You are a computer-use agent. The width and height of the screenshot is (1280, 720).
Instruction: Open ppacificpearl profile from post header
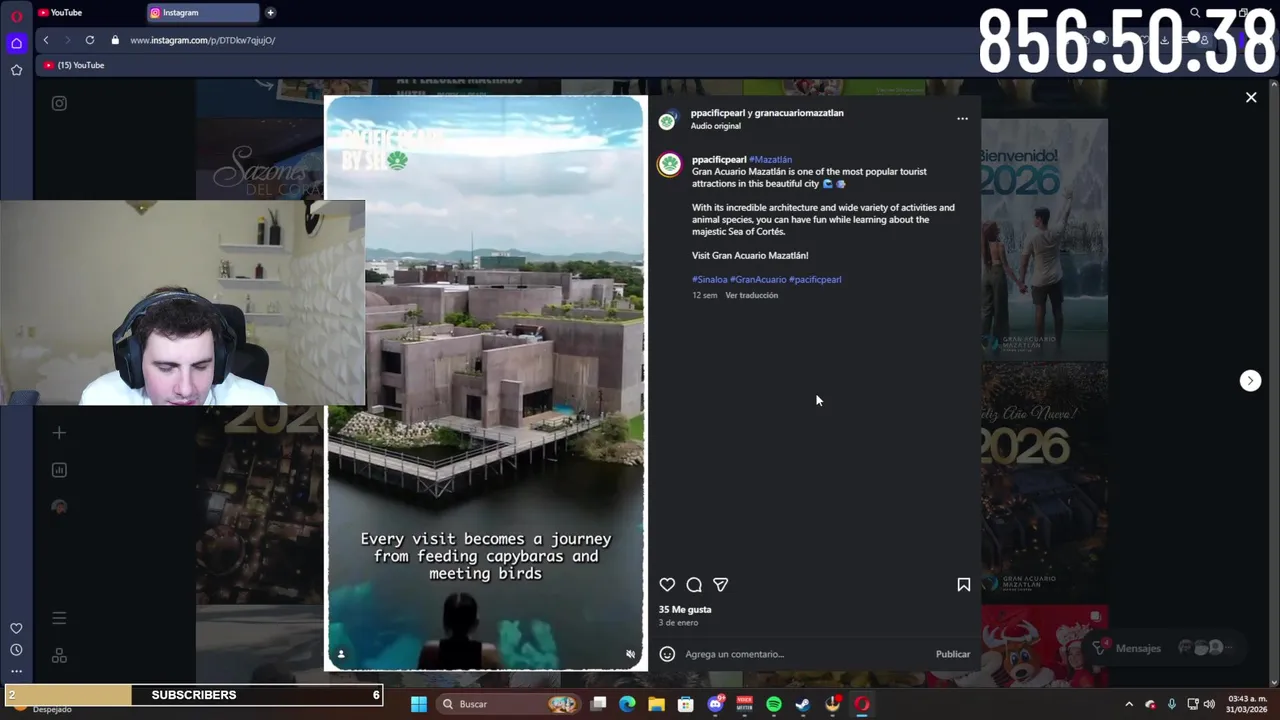click(x=719, y=113)
